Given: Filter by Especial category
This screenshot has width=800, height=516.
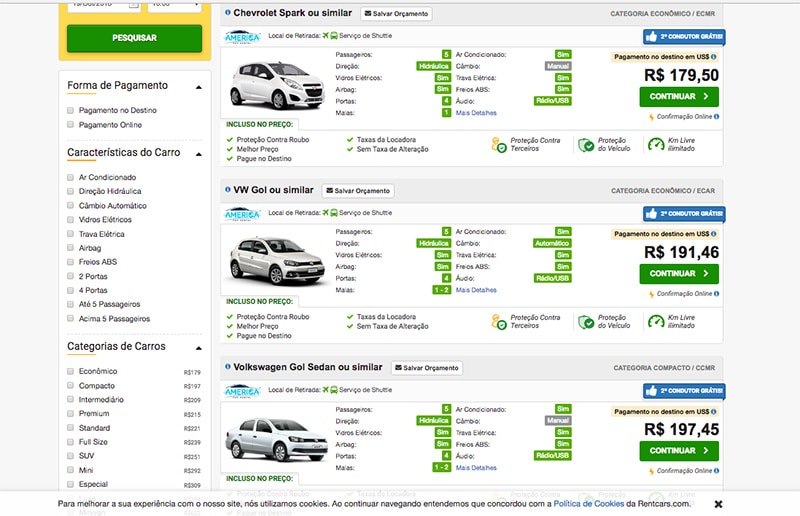Looking at the screenshot, I should click(x=70, y=484).
